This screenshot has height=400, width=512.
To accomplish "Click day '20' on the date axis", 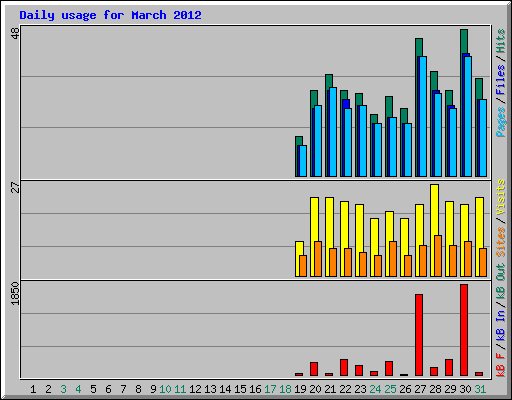I will [315, 389].
